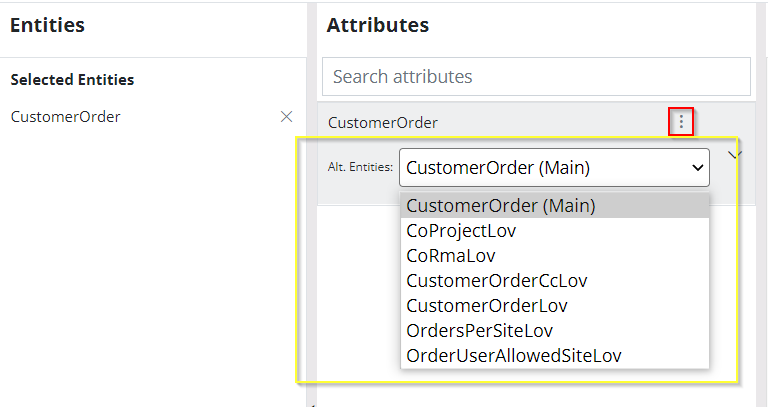Select CustomerOrder (Main) in the list
The height and width of the screenshot is (407, 768).
tap(501, 206)
